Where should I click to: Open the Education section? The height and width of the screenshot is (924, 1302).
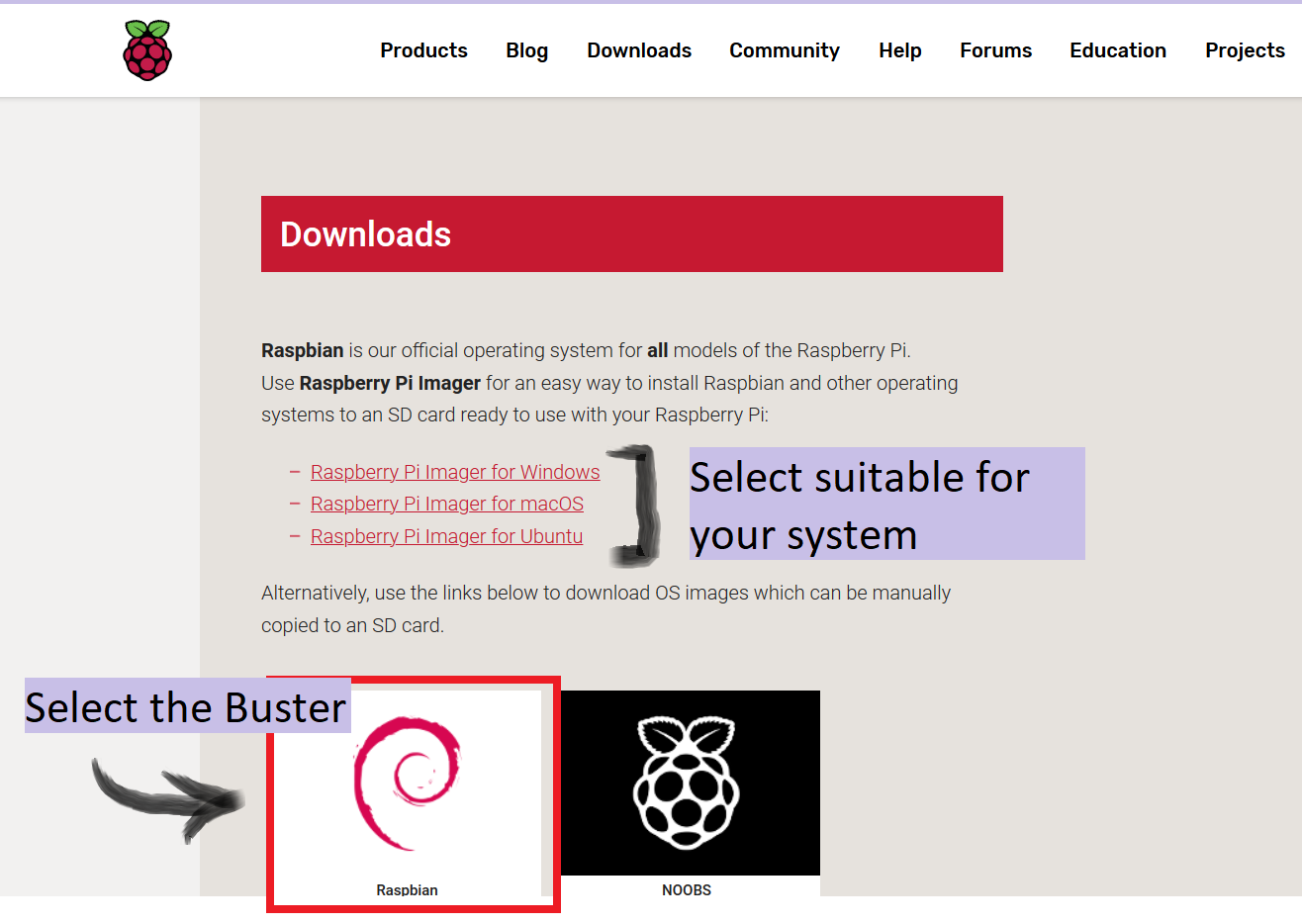coord(1117,49)
